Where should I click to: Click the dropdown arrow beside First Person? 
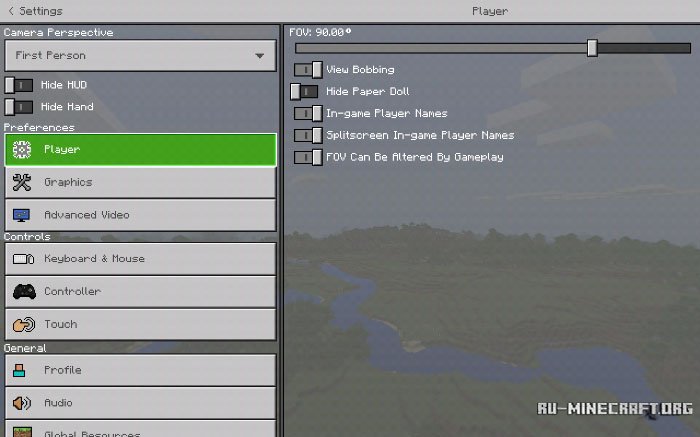point(260,56)
